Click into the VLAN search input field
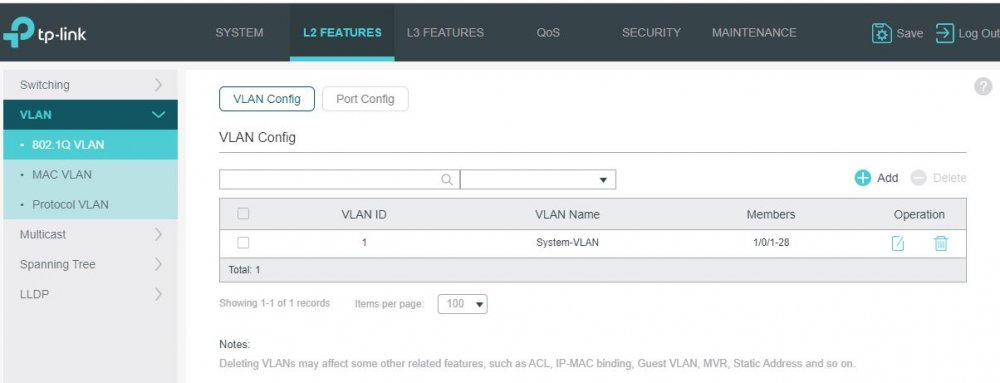The height and width of the screenshot is (383, 1000). point(330,180)
